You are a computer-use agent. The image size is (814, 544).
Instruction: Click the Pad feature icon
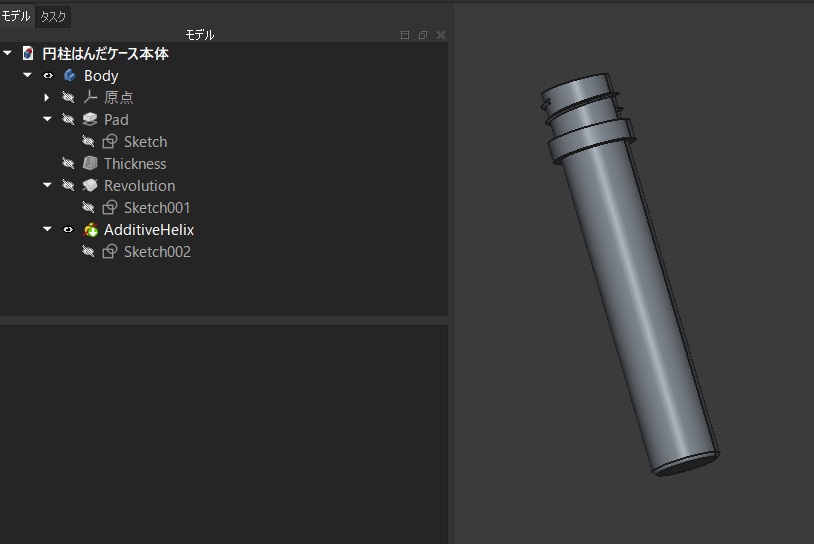pos(90,119)
